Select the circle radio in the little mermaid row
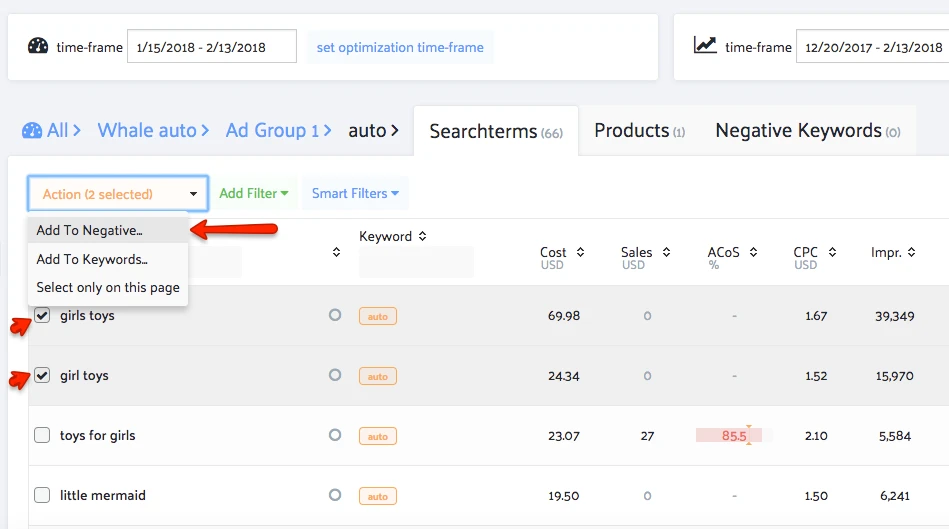The width and height of the screenshot is (949, 529). pyautogui.click(x=335, y=494)
